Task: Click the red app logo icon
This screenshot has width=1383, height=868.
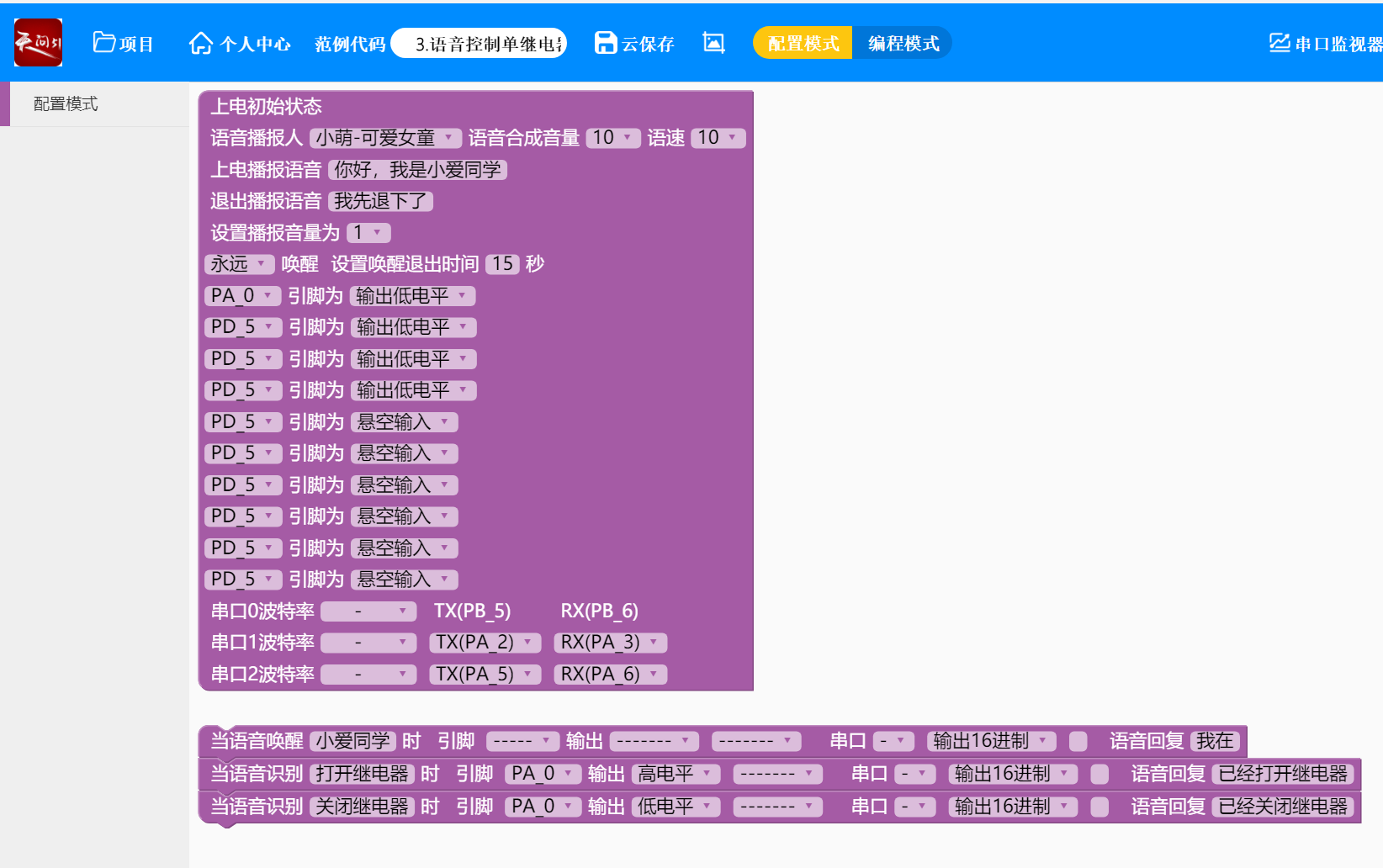Action: [38, 43]
